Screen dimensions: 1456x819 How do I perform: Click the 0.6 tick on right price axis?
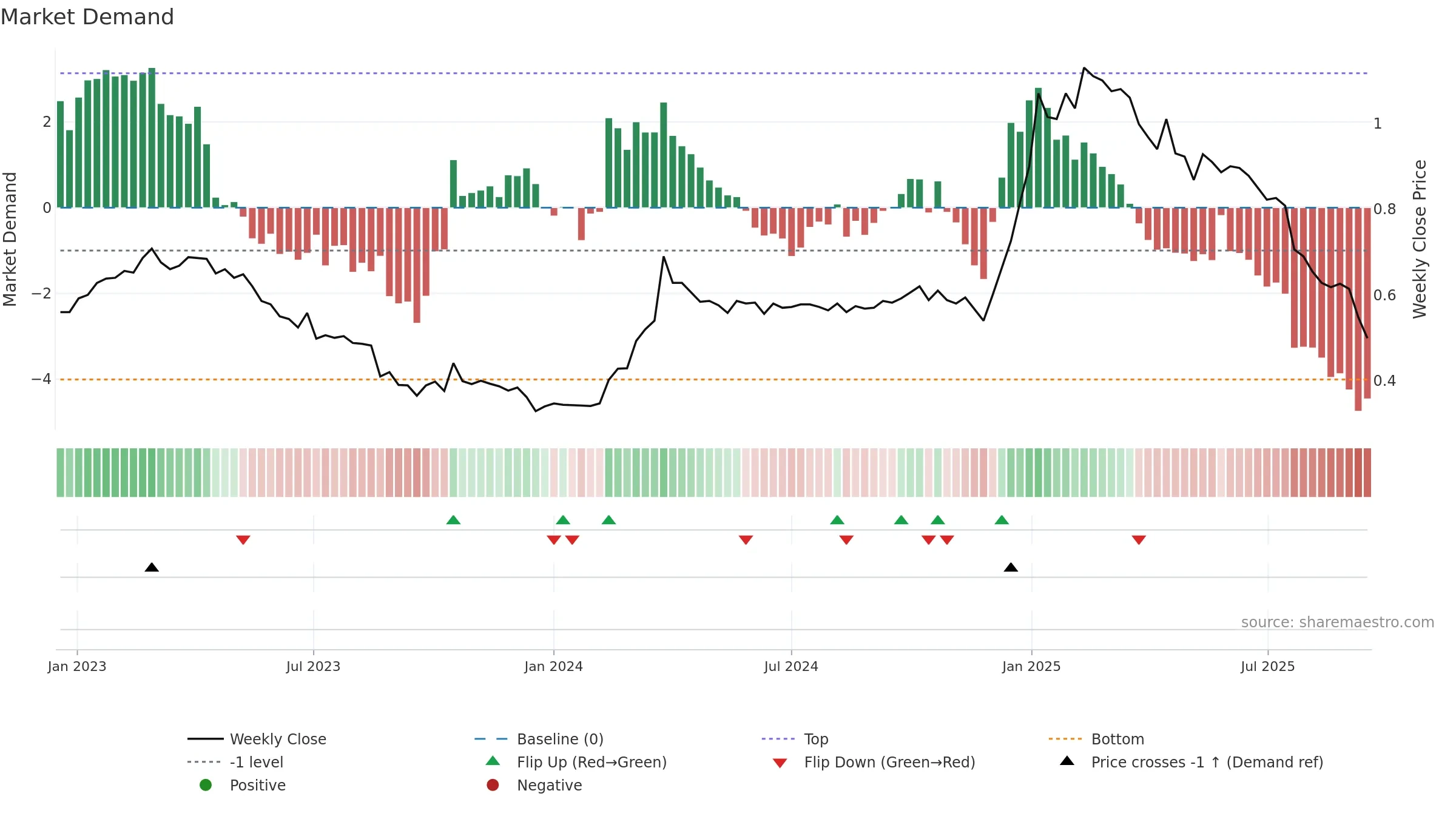pyautogui.click(x=1384, y=295)
